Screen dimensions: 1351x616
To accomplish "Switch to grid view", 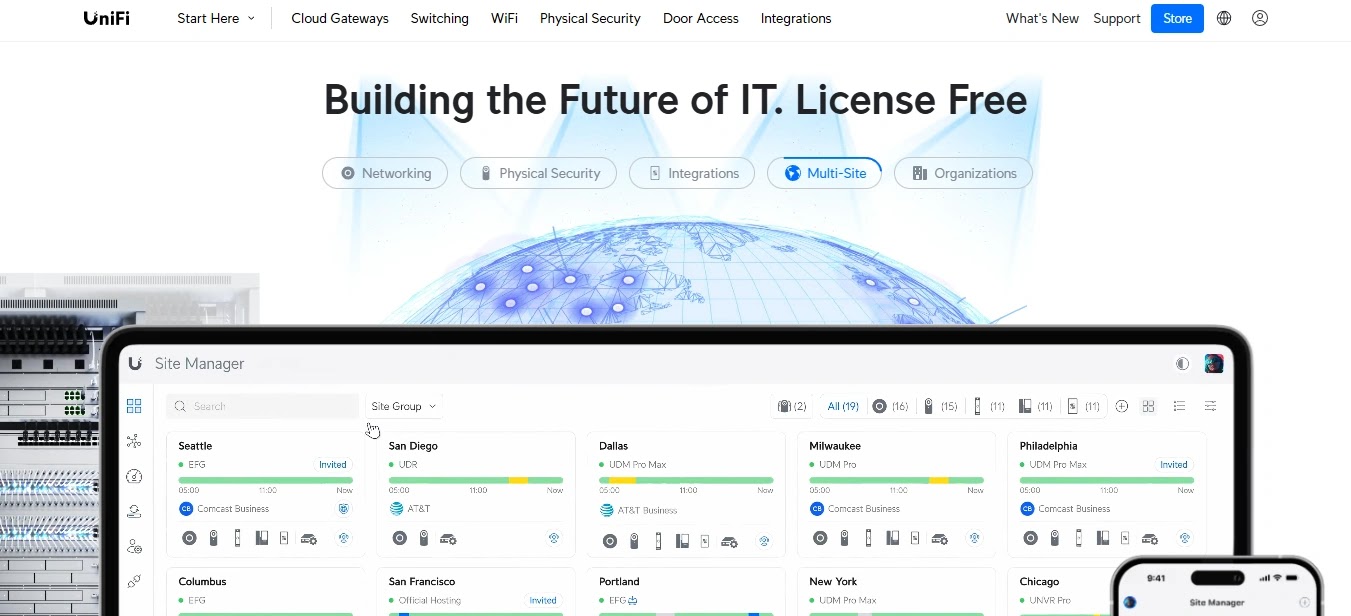I will tap(1148, 406).
